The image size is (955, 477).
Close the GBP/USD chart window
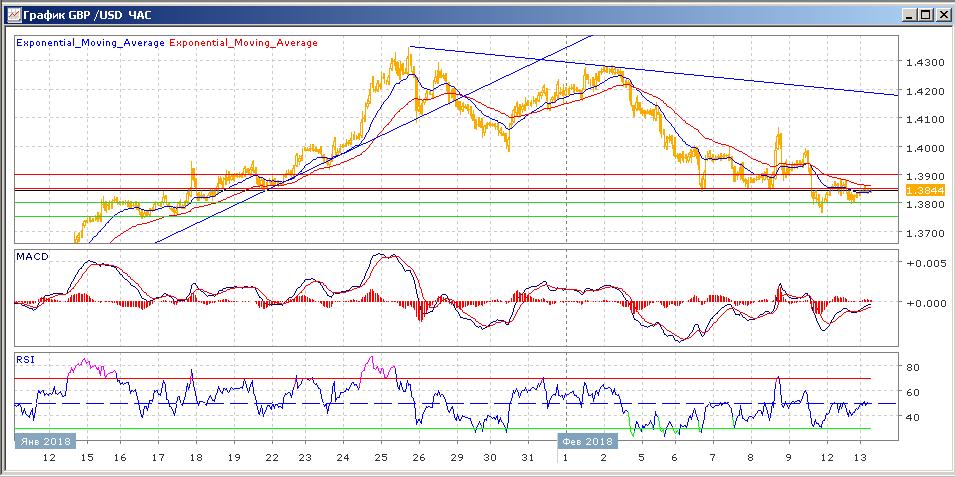(x=940, y=14)
